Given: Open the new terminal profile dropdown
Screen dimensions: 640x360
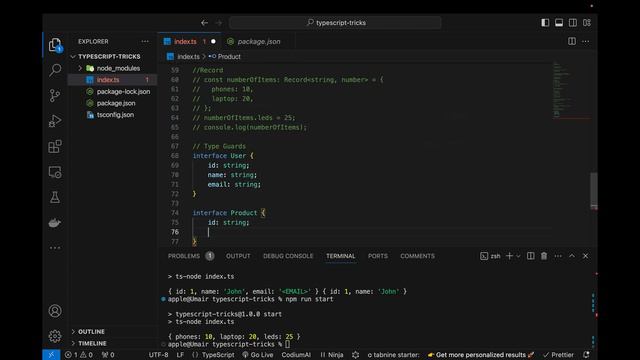Looking at the screenshot, I should point(518,256).
